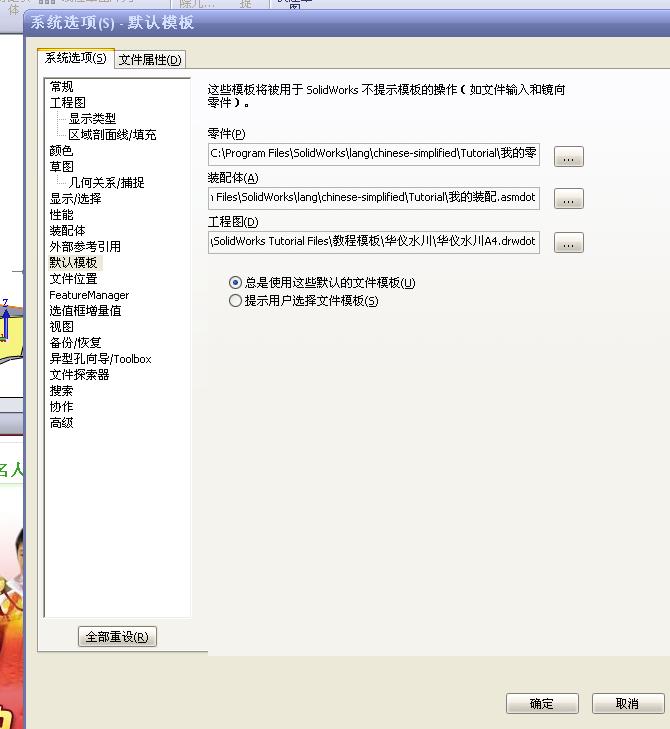This screenshot has height=729, width=670.
Task: Select 异型孔向导/Toolbox options
Action: (100, 359)
